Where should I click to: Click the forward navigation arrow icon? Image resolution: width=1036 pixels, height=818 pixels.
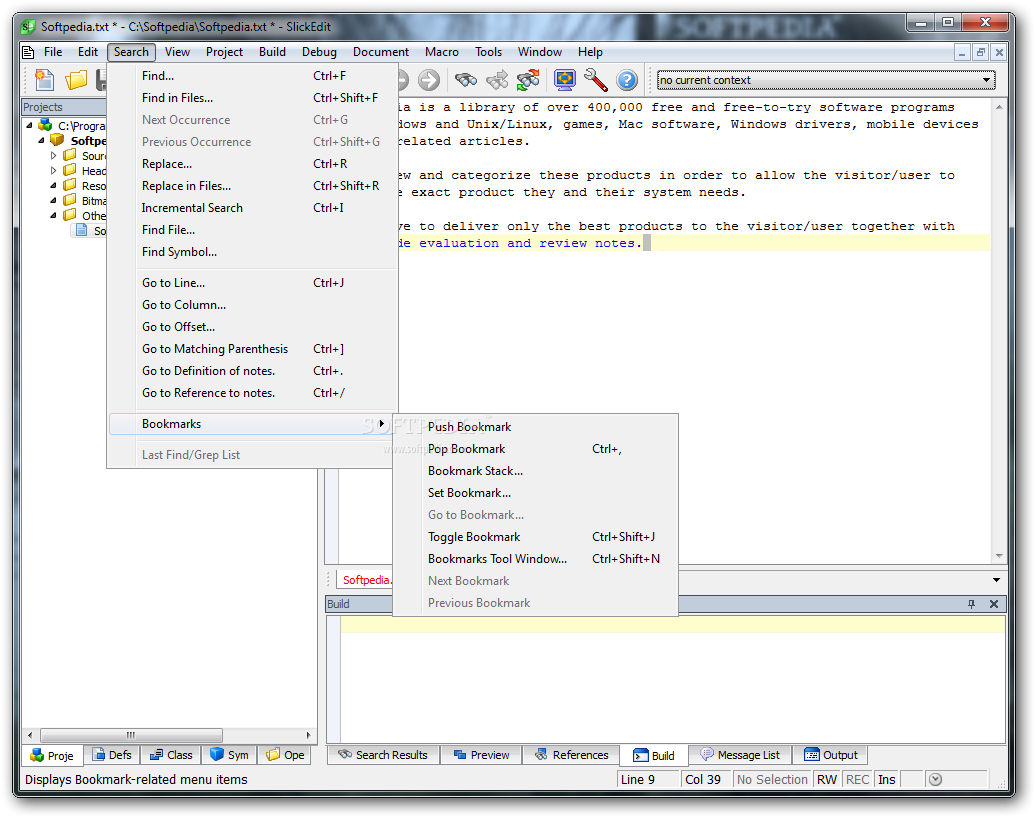[429, 80]
